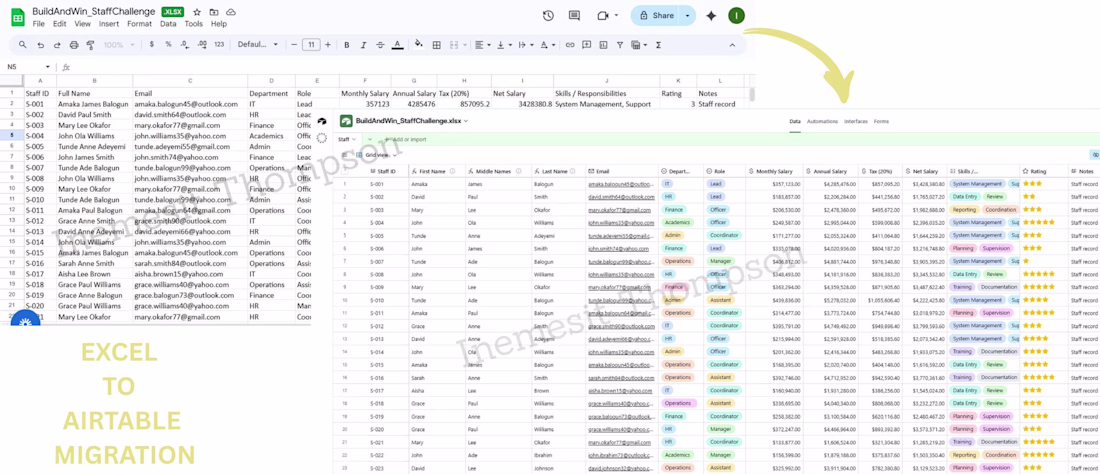Open the zoom 100% dropdown

coord(119,45)
